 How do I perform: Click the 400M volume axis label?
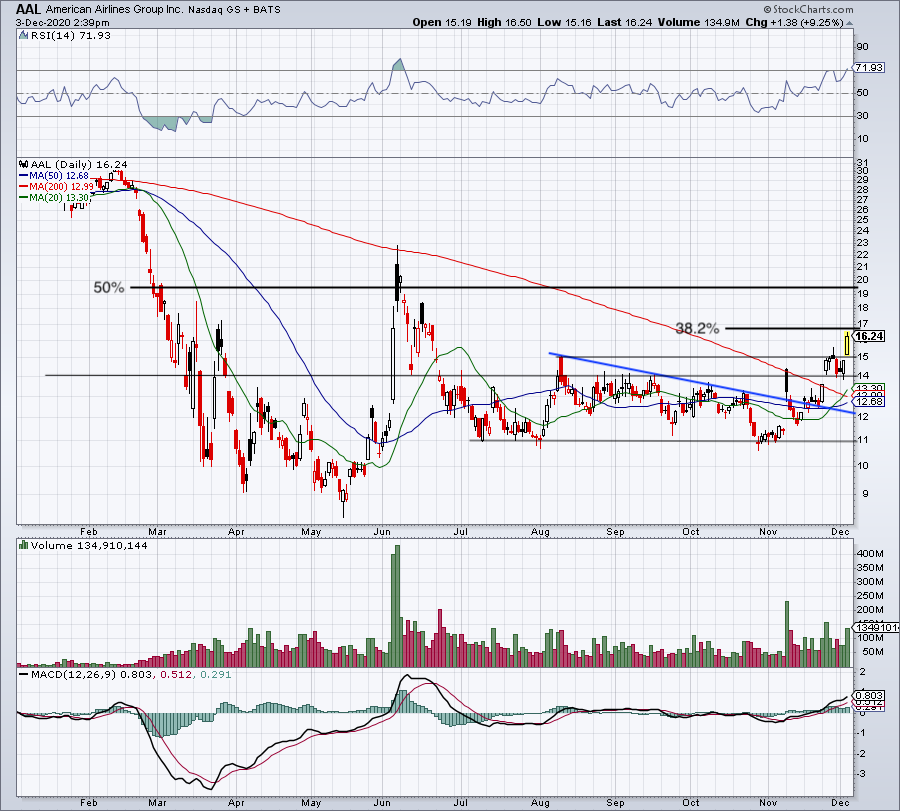pos(870,554)
